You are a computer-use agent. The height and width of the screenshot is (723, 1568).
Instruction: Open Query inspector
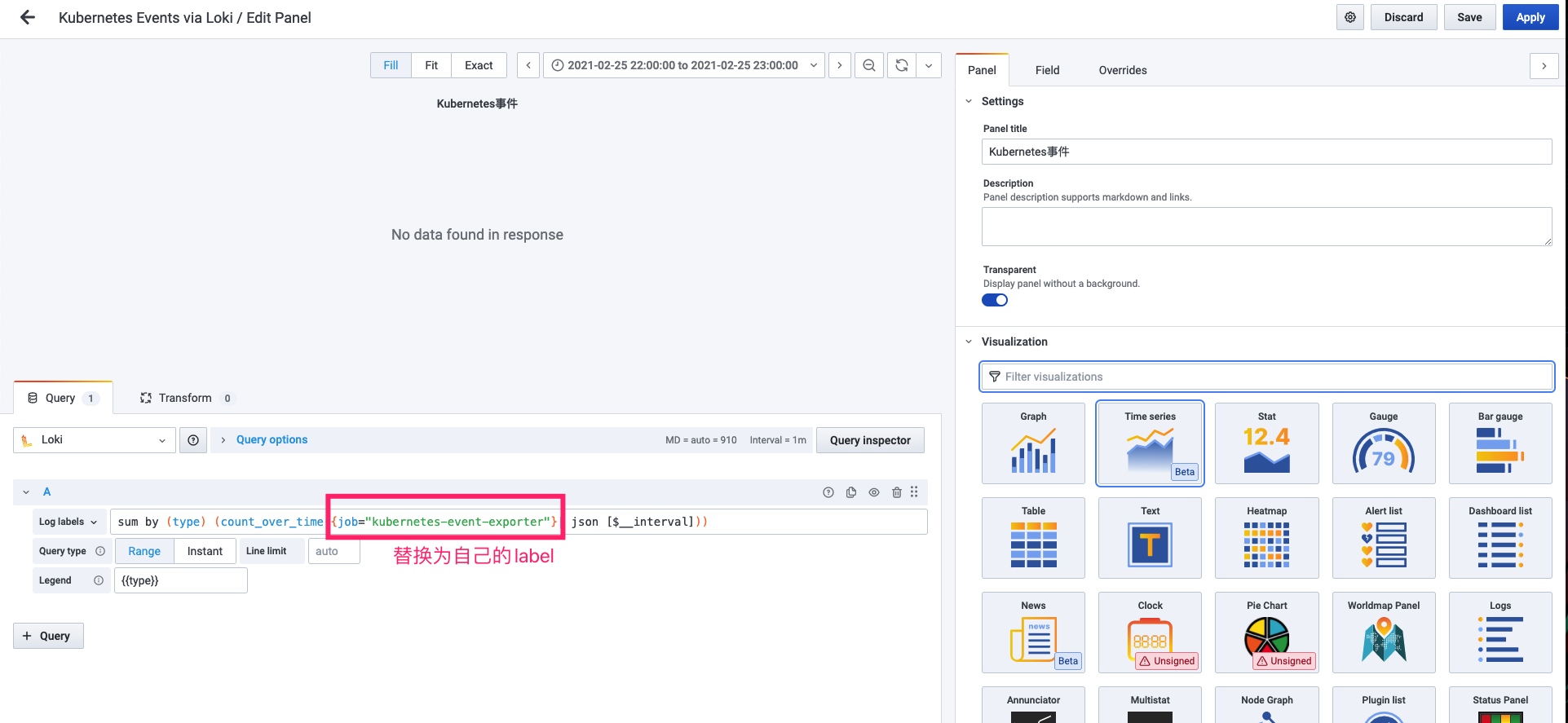click(x=870, y=440)
